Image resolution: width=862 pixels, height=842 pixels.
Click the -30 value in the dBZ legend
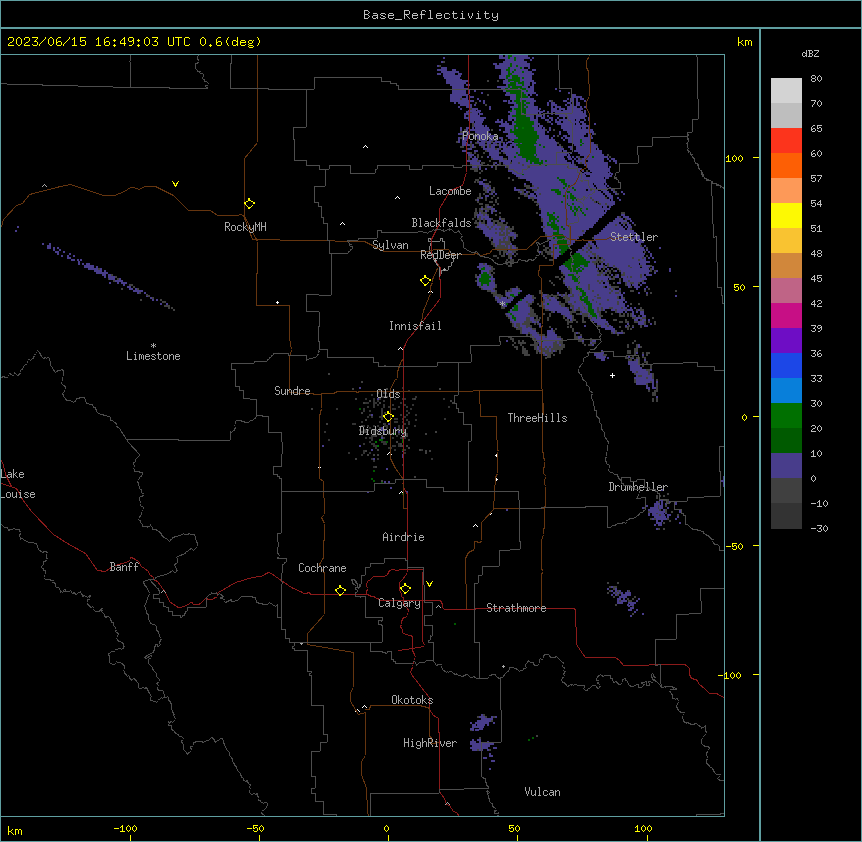pyautogui.click(x=819, y=528)
